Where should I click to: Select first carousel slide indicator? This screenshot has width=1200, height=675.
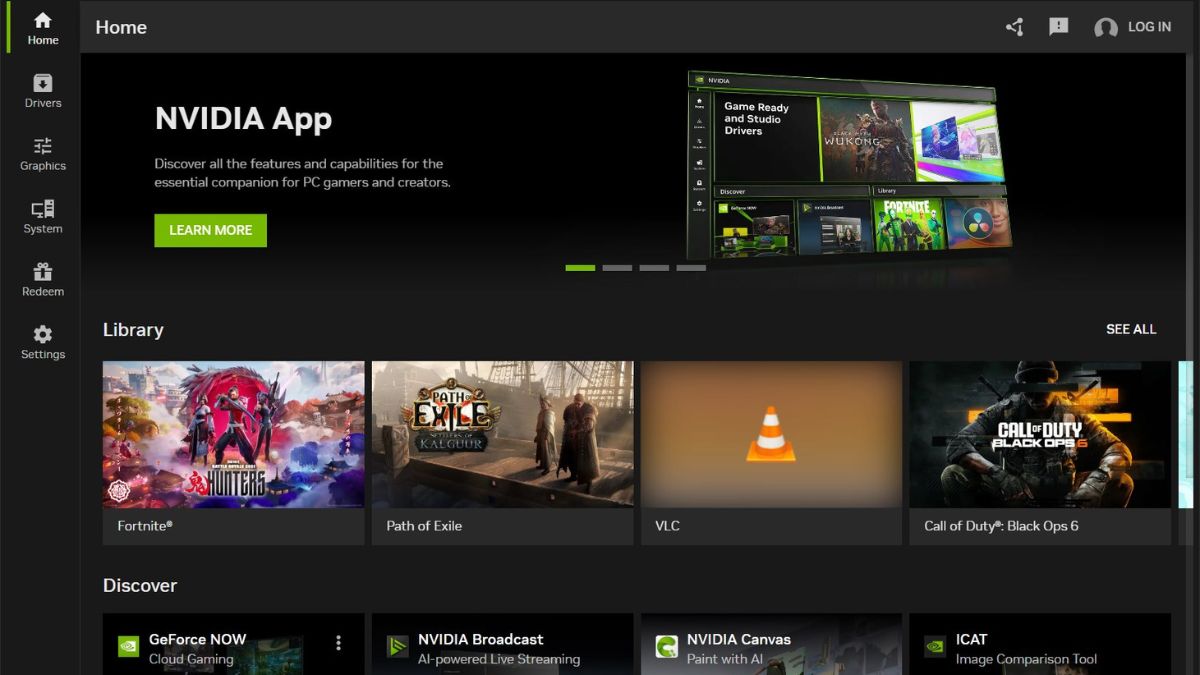pos(580,268)
